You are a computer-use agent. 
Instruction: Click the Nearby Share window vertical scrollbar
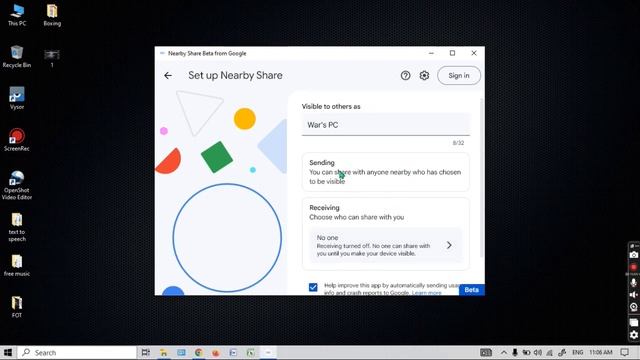(x=482, y=178)
